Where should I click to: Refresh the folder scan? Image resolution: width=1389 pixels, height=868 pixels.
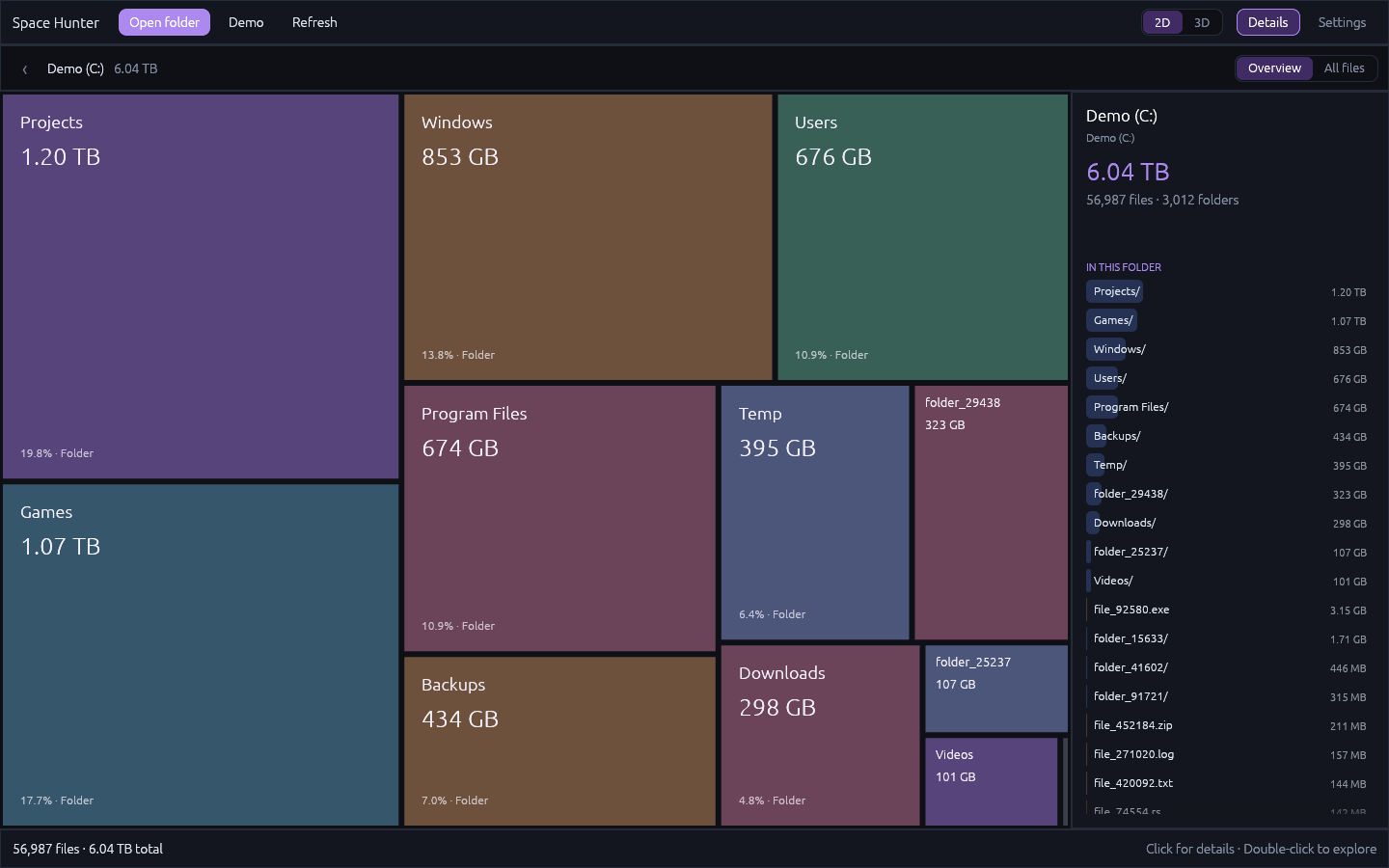(x=314, y=22)
